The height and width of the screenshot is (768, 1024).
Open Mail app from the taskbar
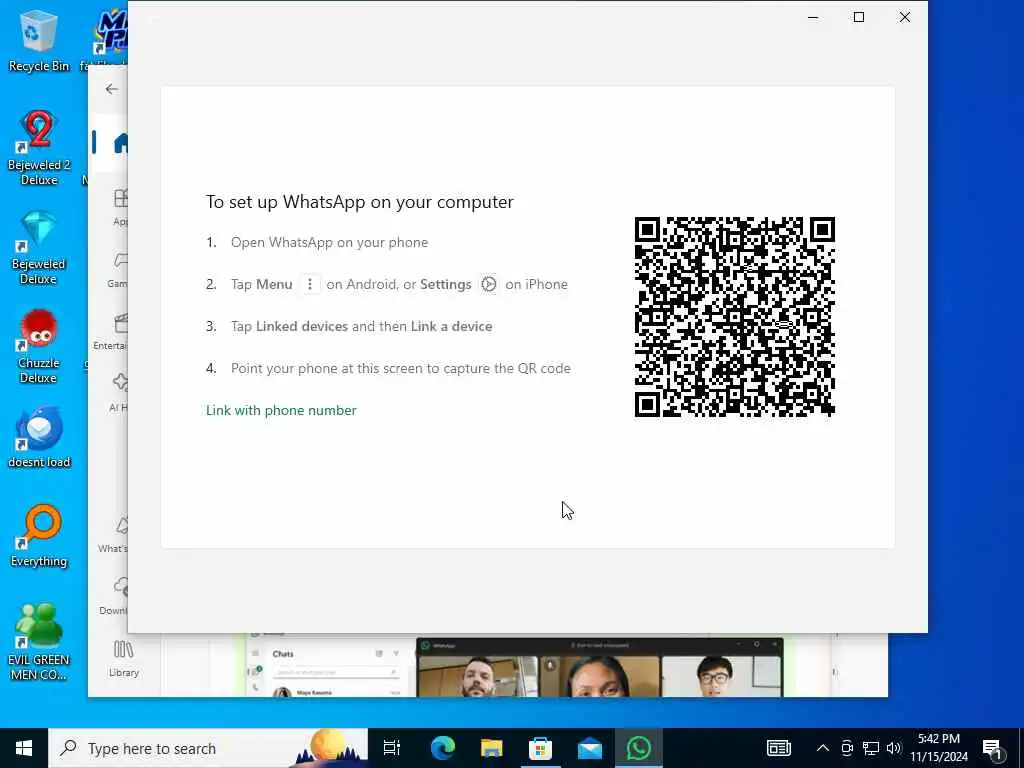coord(589,748)
